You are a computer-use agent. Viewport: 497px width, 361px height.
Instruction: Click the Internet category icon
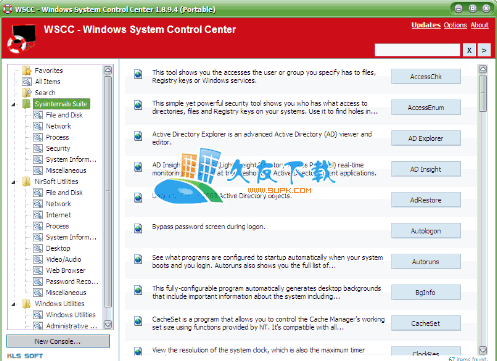[x=38, y=215]
